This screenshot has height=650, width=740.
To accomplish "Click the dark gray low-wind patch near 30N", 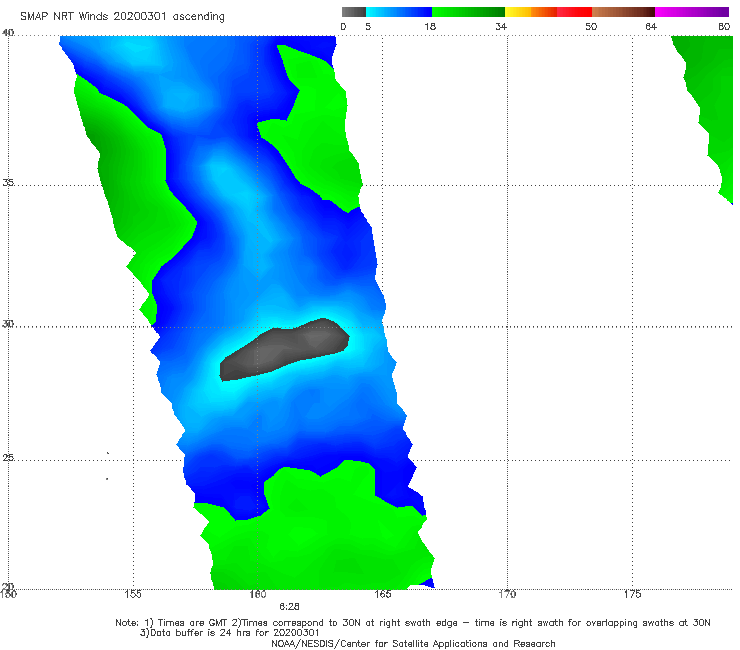I will (x=285, y=349).
